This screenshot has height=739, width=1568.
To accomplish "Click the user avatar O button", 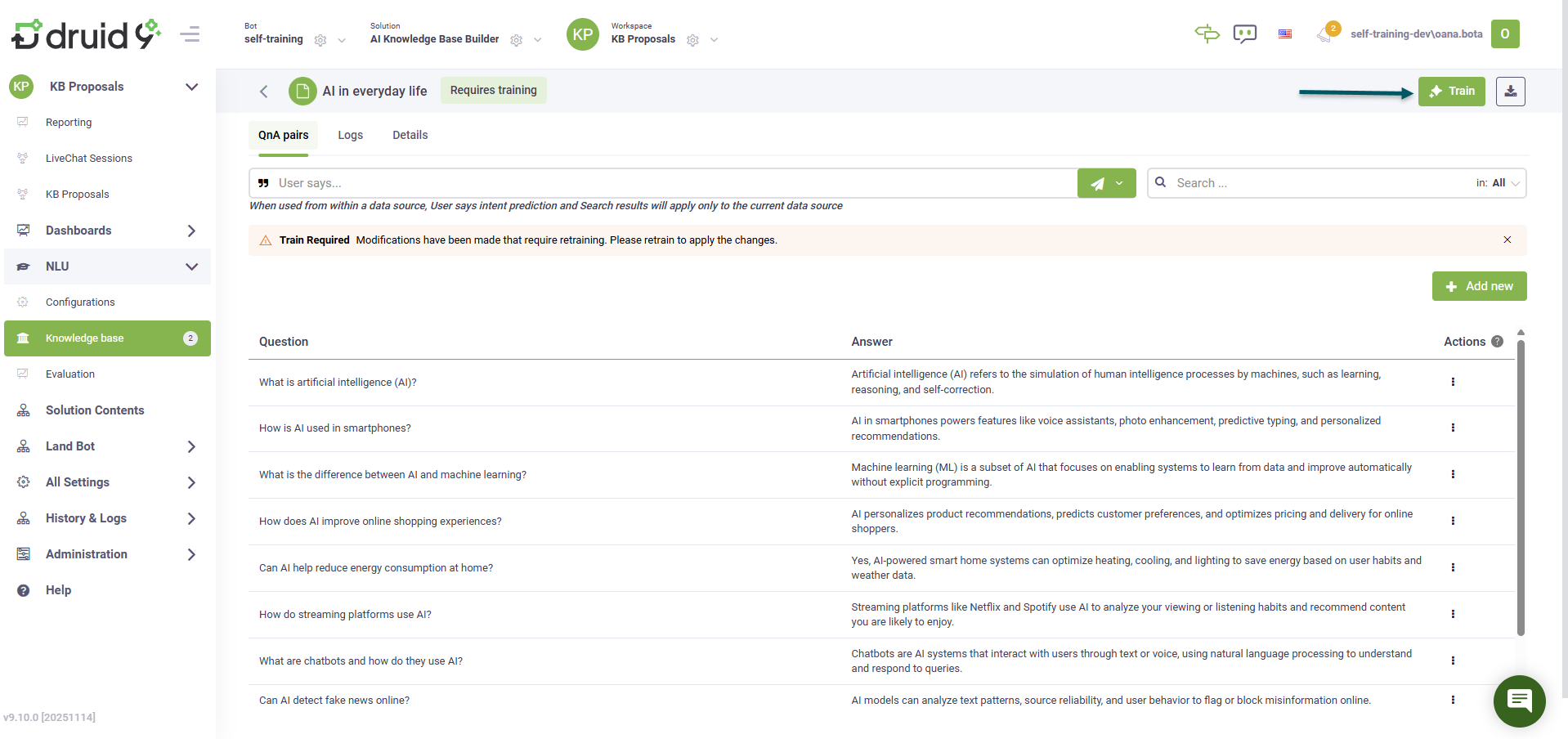I will tap(1505, 34).
